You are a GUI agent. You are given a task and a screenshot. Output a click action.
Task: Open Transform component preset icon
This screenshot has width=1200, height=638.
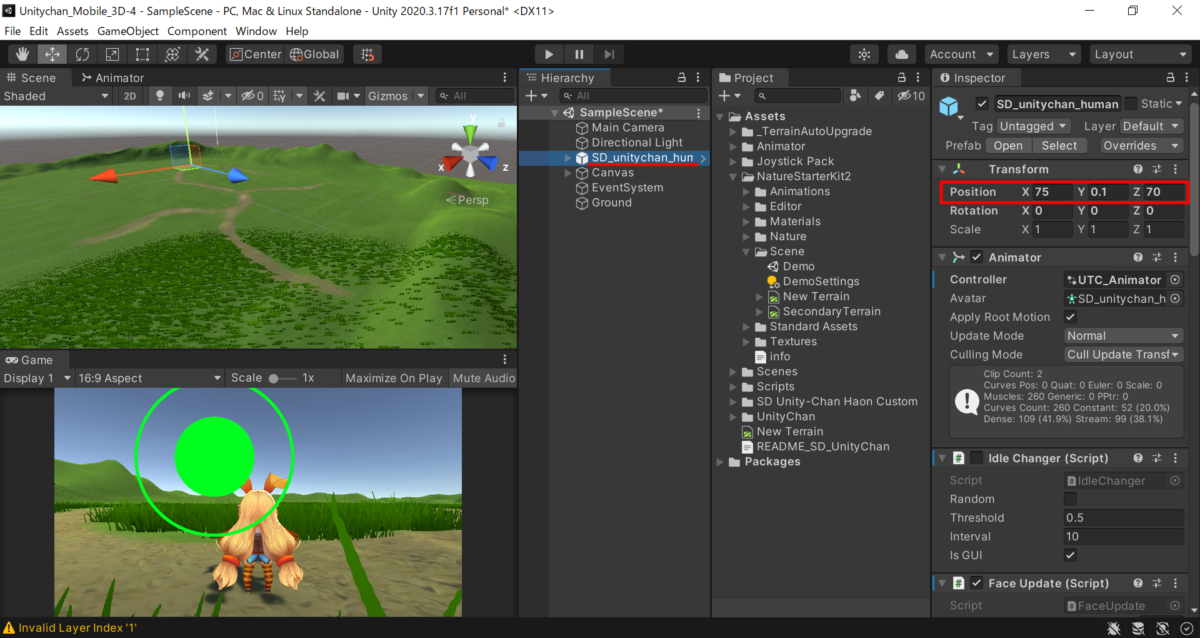1156,169
